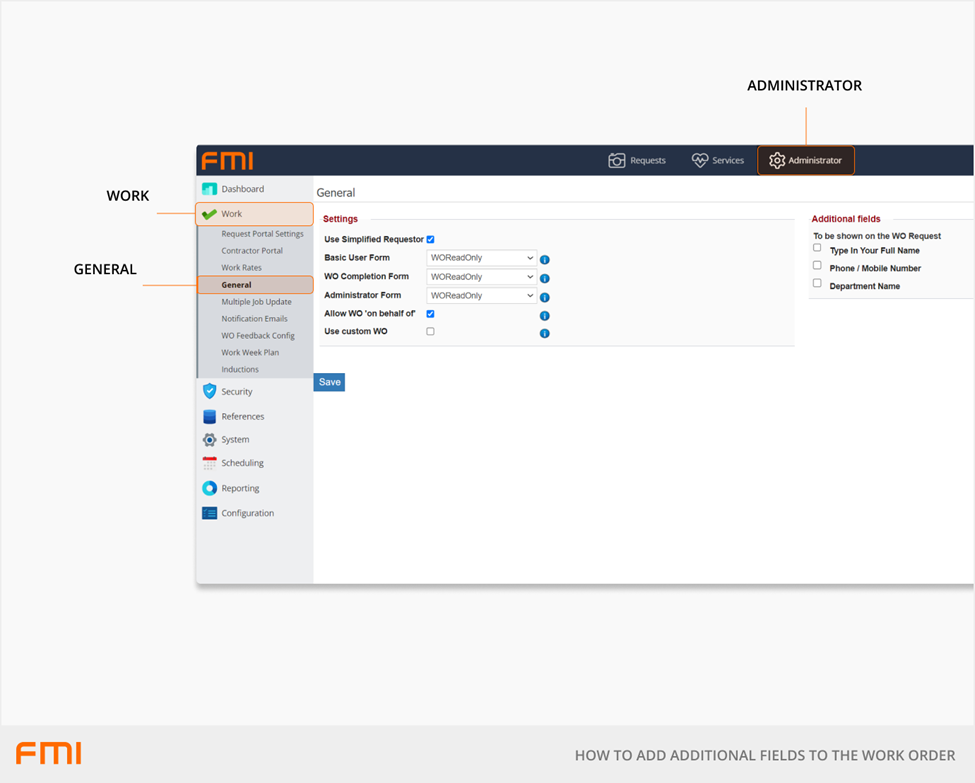The image size is (975, 783).
Task: Toggle Use Simplified Requestor checkbox
Action: (431, 240)
